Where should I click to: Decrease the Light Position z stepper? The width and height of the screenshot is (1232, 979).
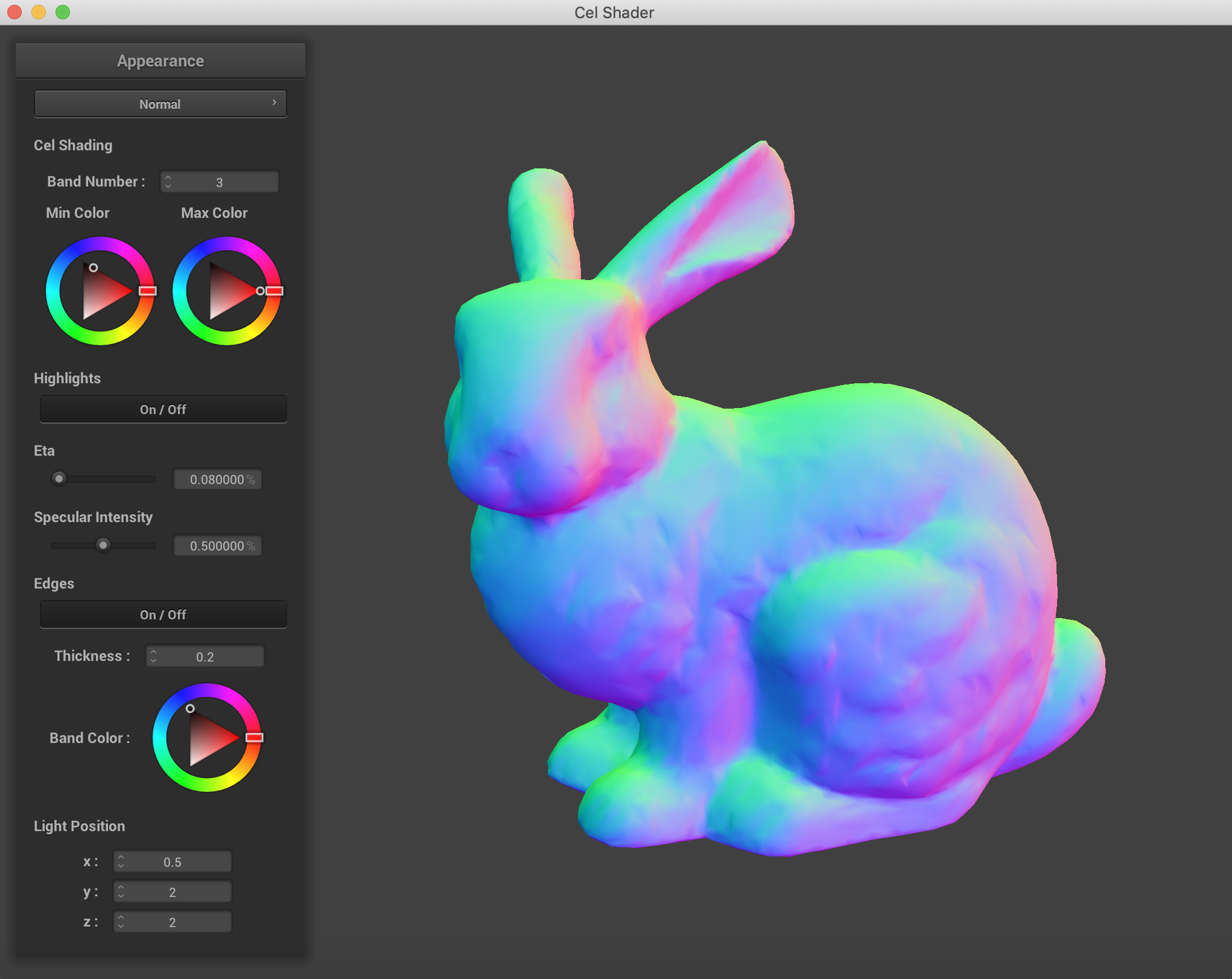[121, 926]
